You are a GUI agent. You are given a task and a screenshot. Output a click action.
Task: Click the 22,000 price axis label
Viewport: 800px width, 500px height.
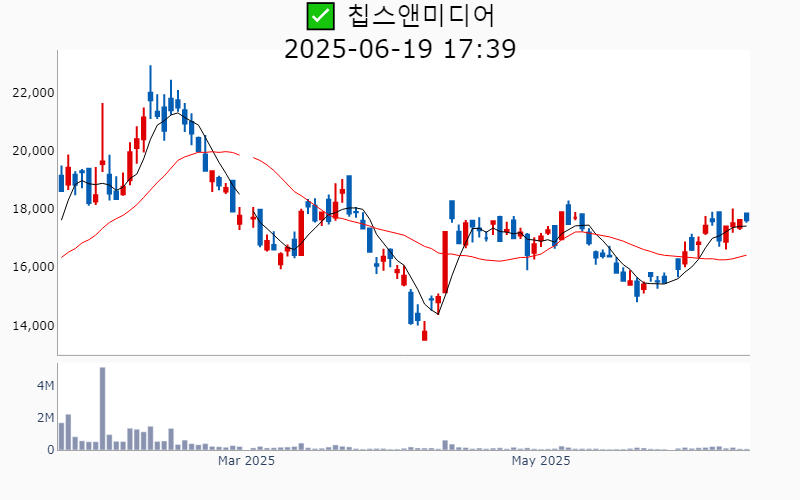coord(33,93)
